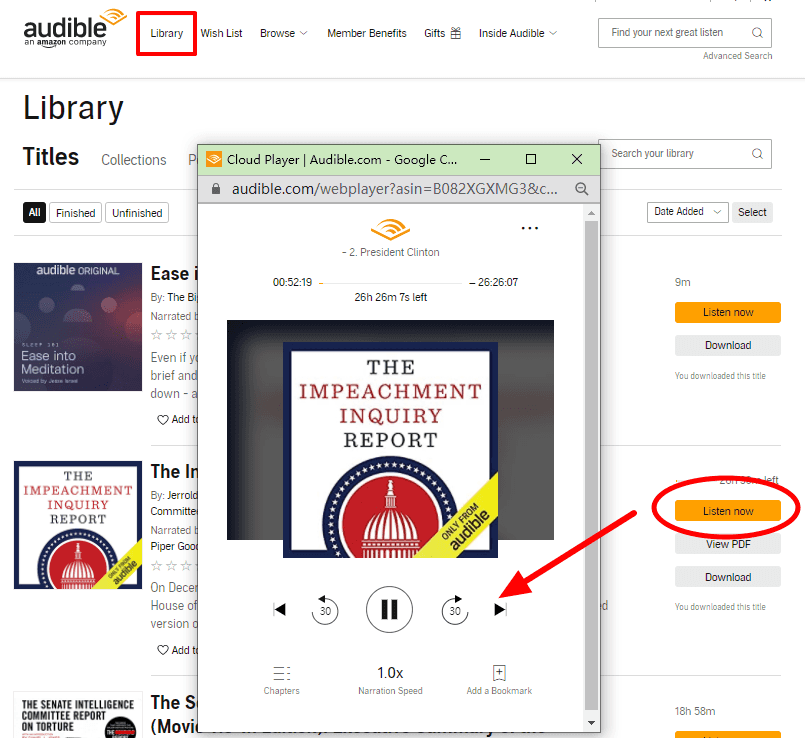This screenshot has height=738, width=805.
Task: Open Chapters list in Cloud Player
Action: click(x=281, y=680)
